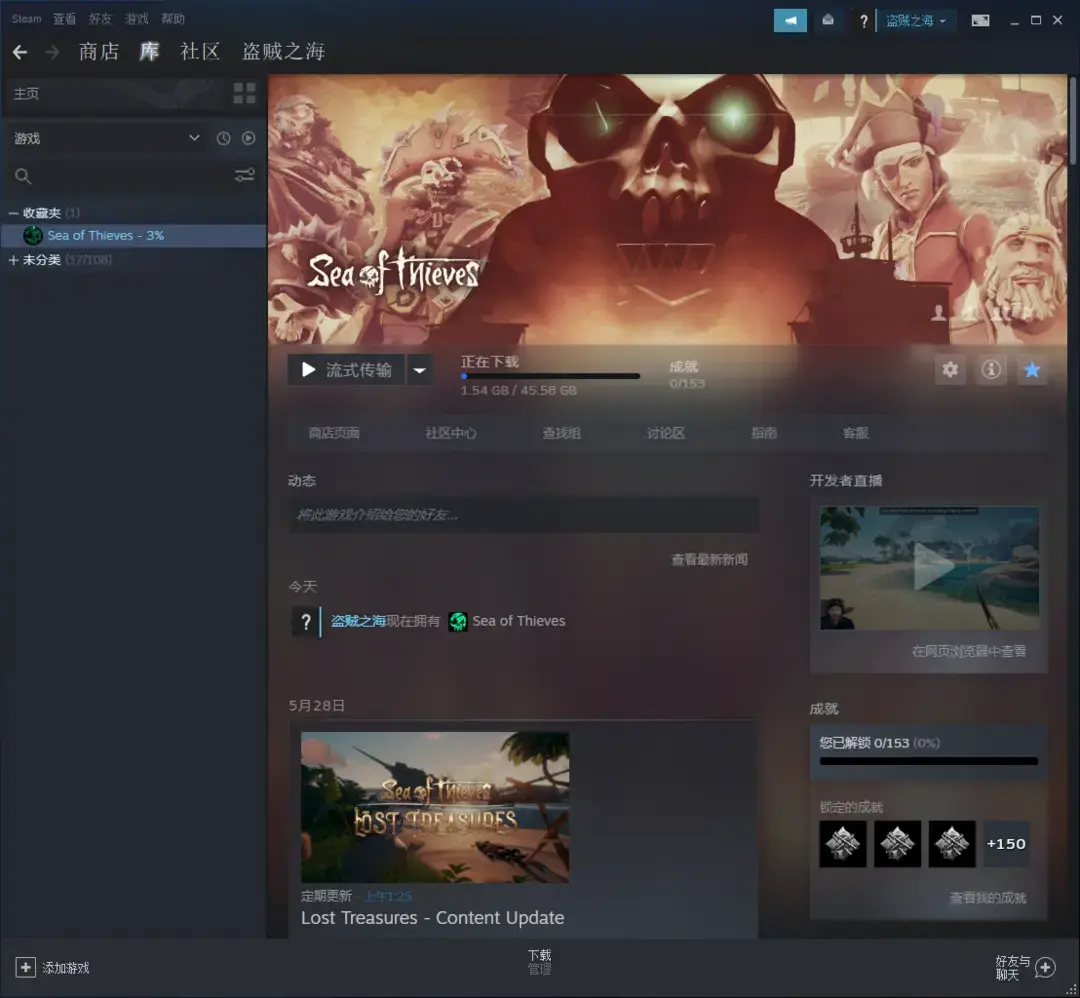This screenshot has width=1080, height=998.
Task: Open advanced filter sliders icon
Action: click(245, 176)
